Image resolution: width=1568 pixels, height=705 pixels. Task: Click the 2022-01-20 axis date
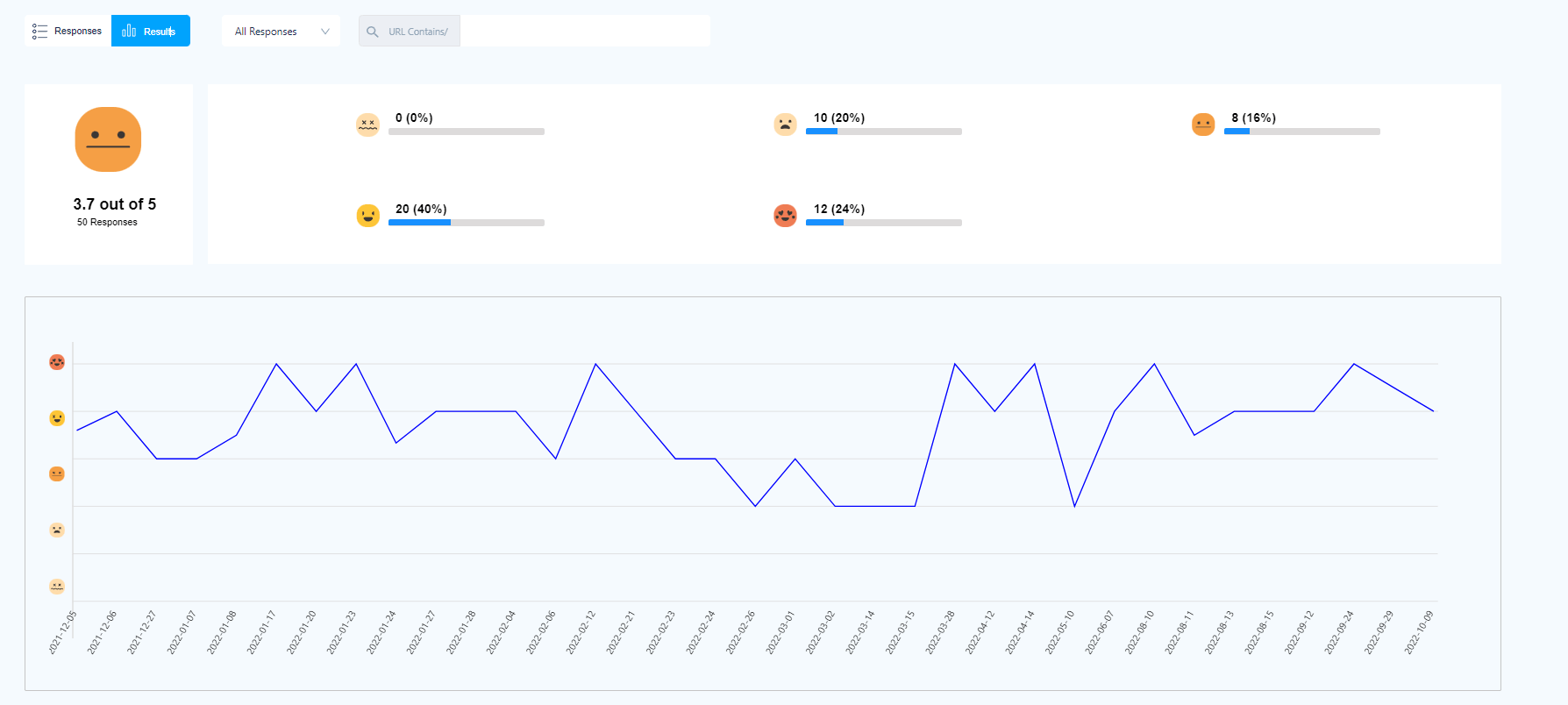click(x=302, y=632)
